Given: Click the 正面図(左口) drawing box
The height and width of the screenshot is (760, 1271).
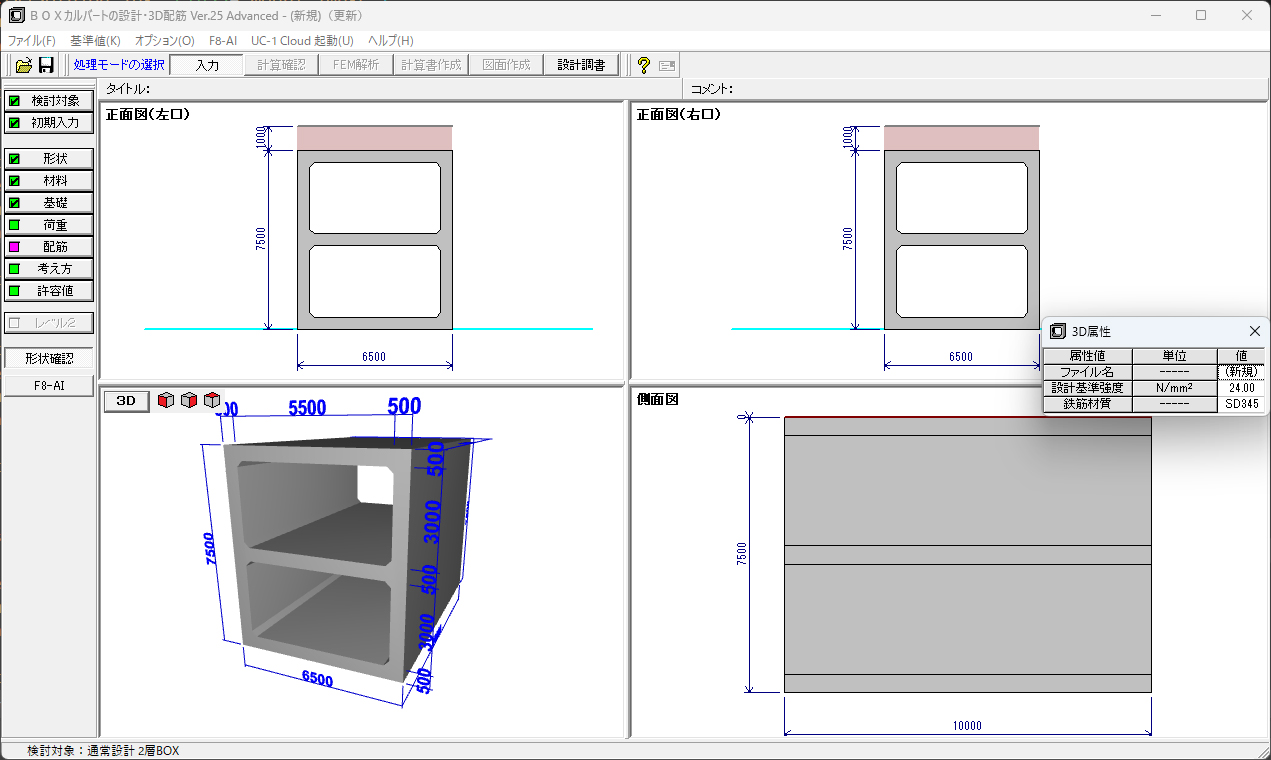Looking at the screenshot, I should click(x=375, y=239).
